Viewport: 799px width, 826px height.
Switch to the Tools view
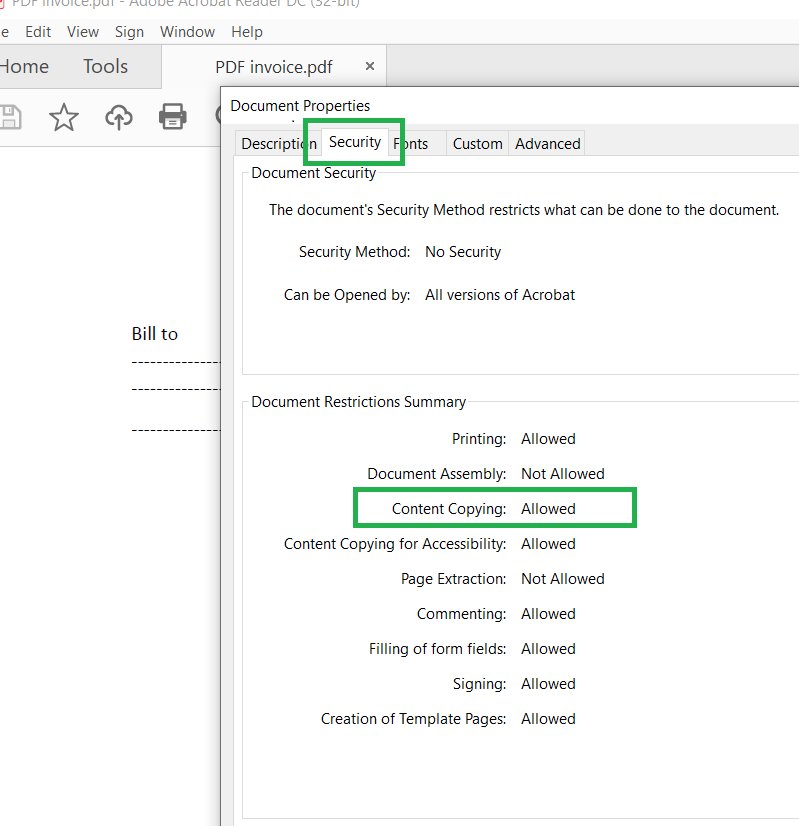coord(105,67)
